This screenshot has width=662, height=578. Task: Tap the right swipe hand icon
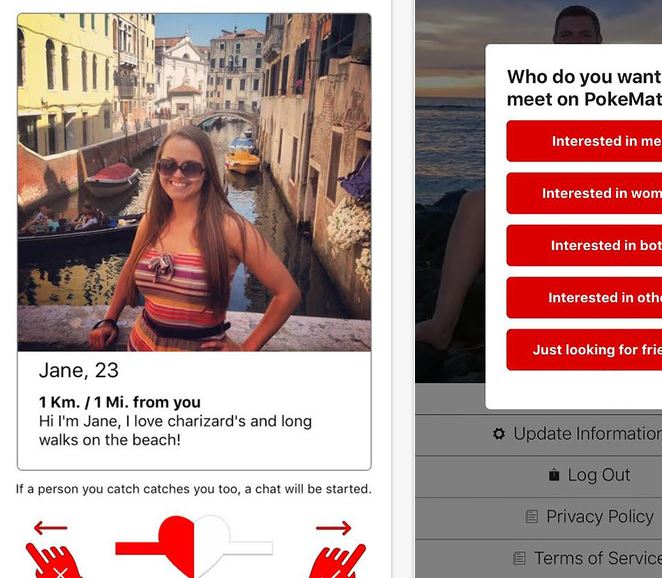338,561
